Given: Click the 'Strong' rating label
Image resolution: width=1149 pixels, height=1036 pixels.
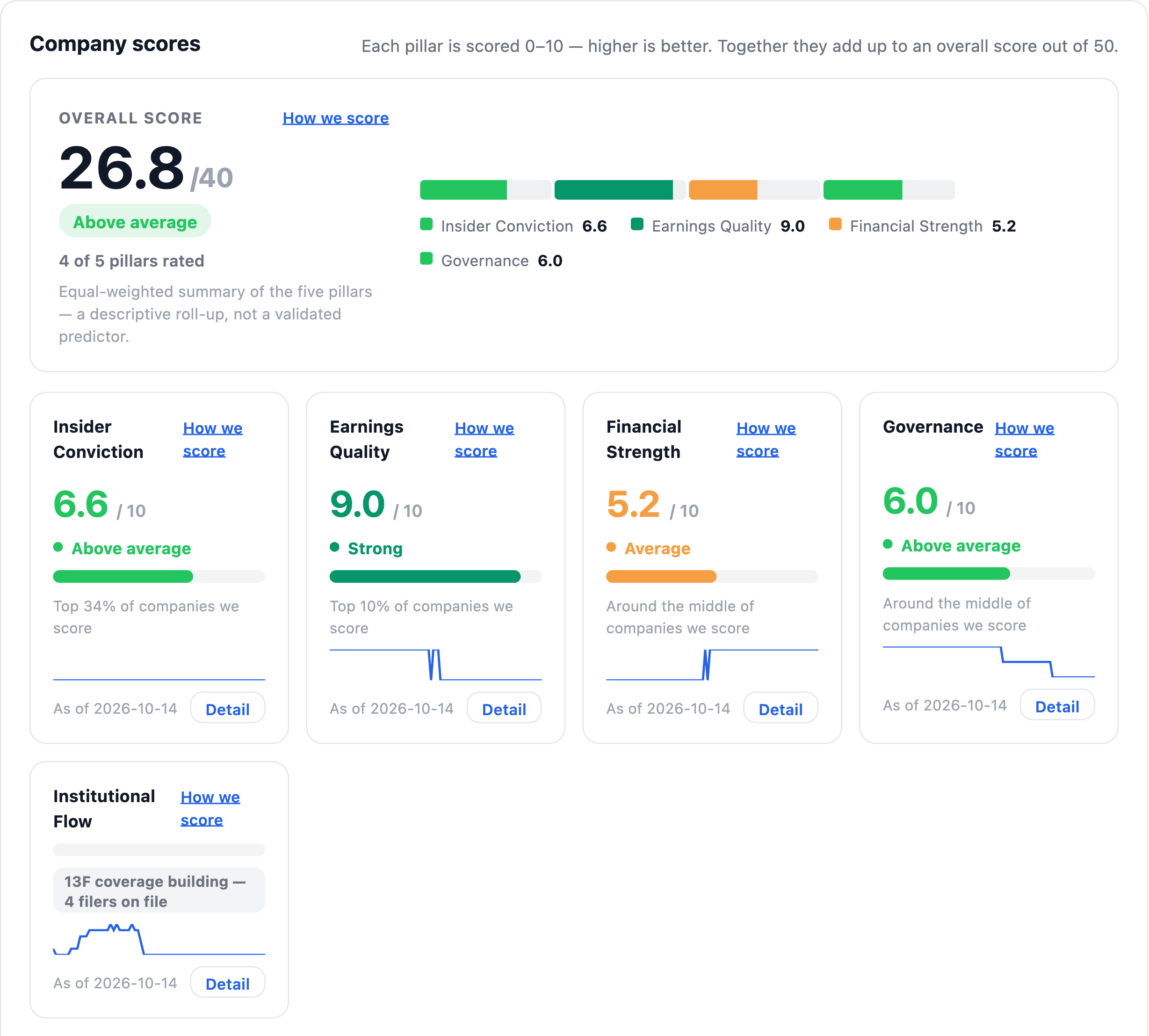Looking at the screenshot, I should tap(375, 549).
